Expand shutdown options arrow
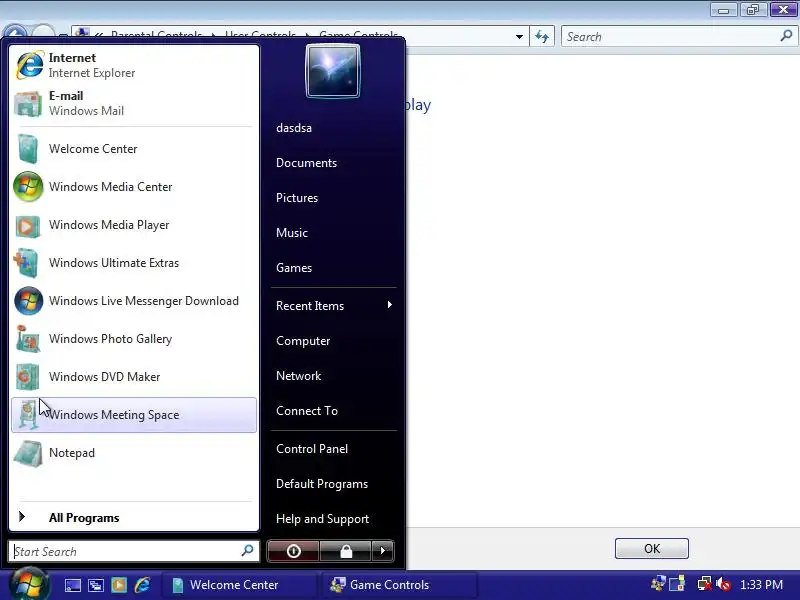Image resolution: width=800 pixels, height=600 pixels. click(383, 551)
